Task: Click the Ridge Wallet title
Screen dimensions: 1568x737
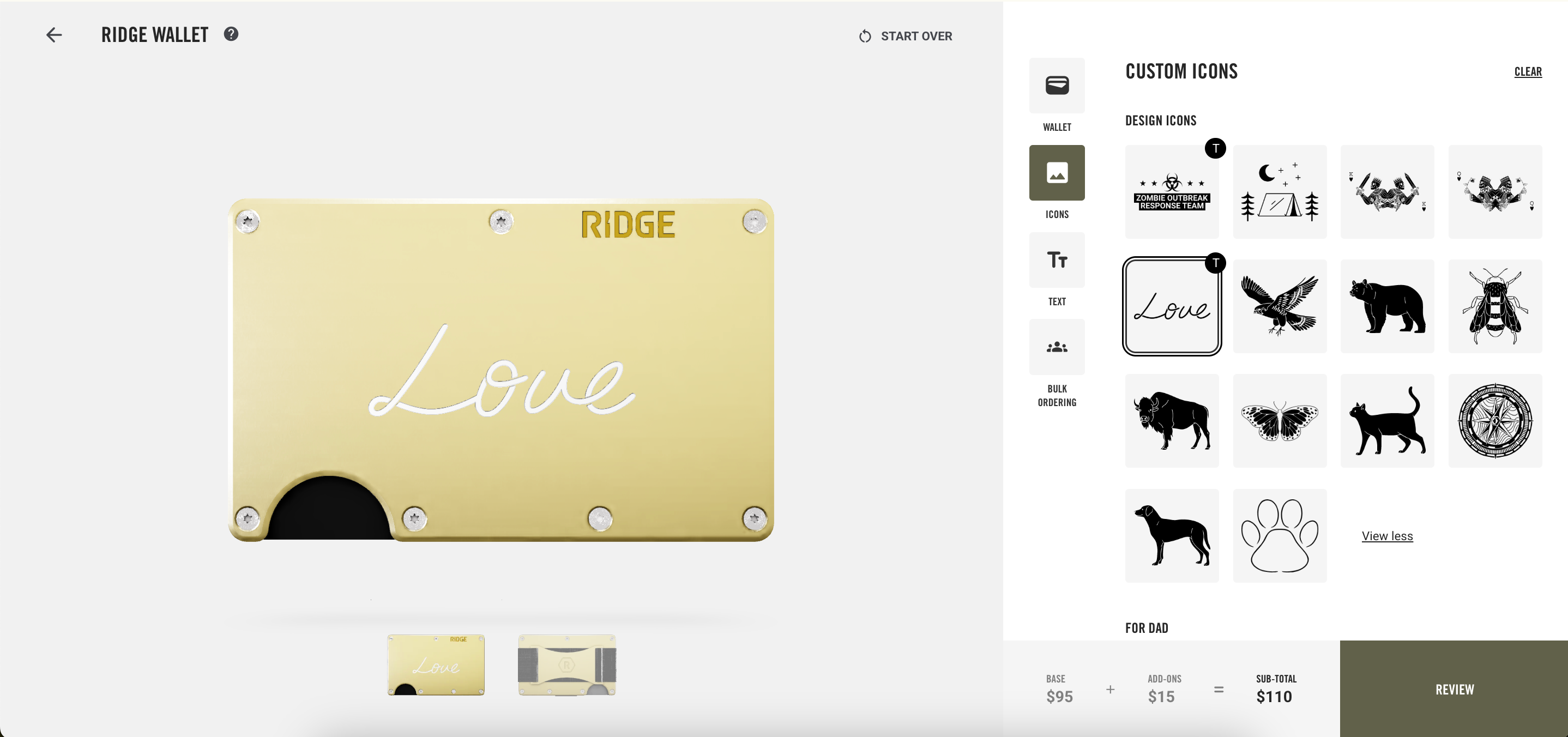Action: 155,35
